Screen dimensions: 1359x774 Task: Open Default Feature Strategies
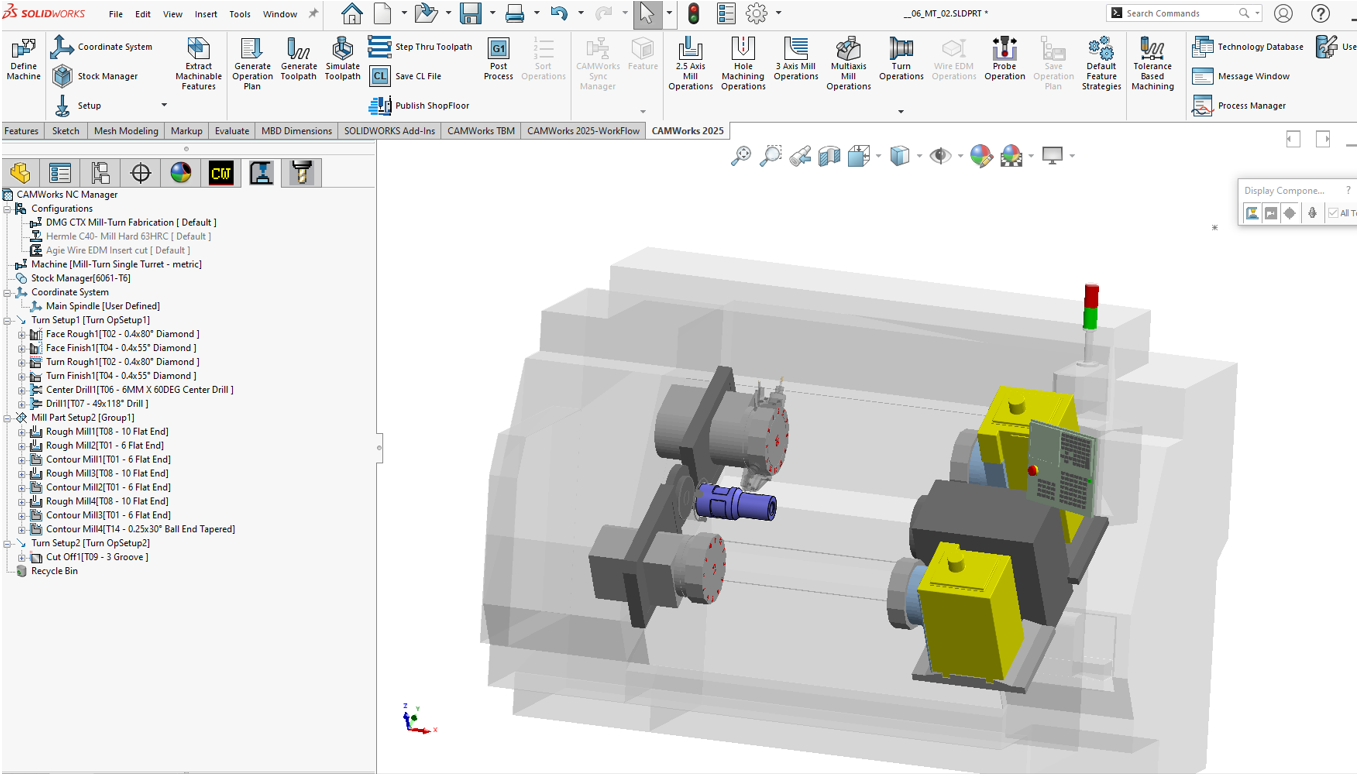1101,64
